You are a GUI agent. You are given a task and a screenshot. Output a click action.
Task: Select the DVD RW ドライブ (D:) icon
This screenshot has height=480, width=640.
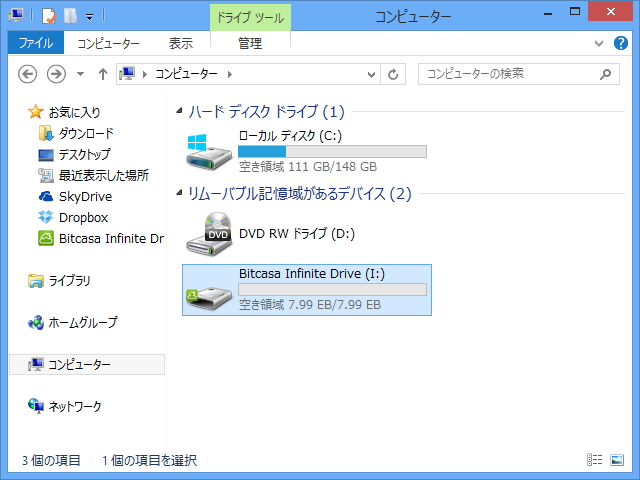(209, 234)
